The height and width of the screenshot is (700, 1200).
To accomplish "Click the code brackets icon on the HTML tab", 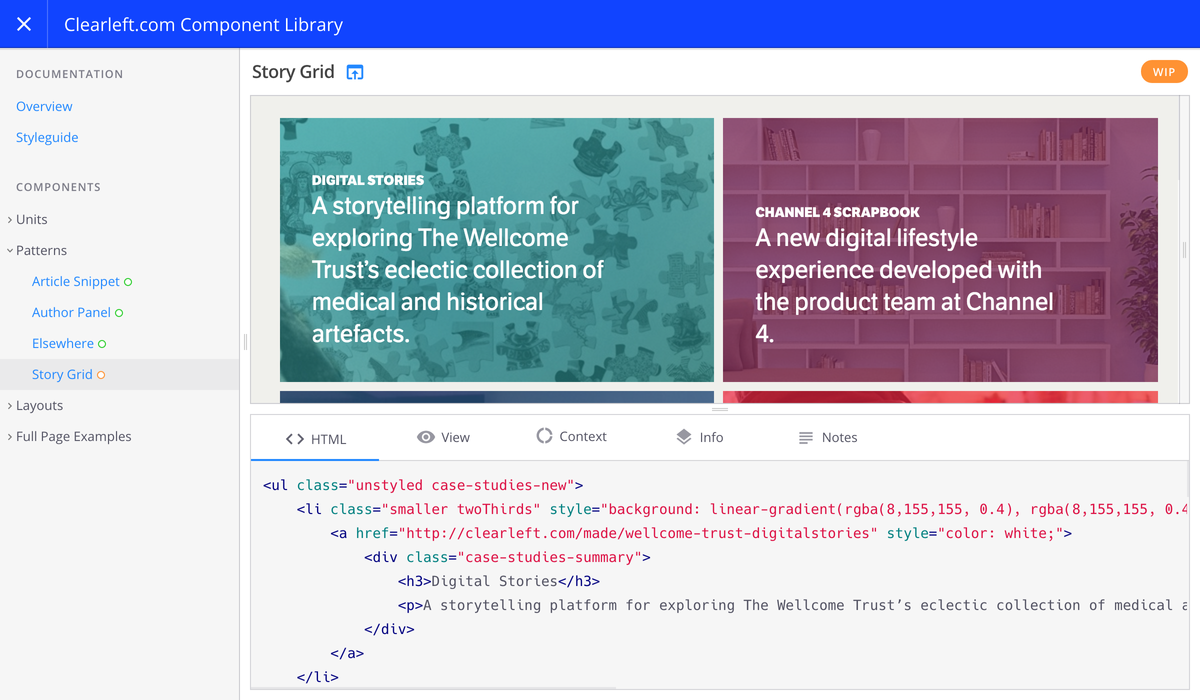I will coord(294,437).
